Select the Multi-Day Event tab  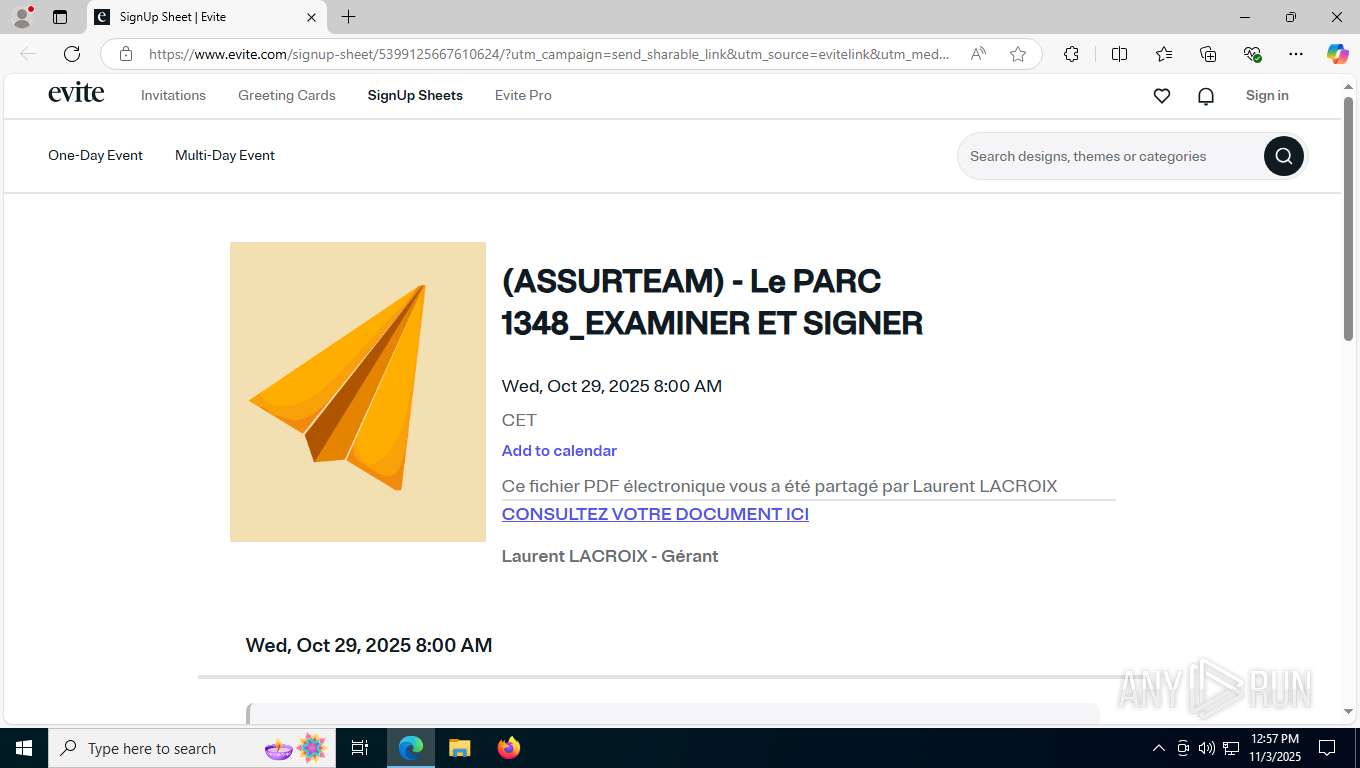[x=225, y=156]
